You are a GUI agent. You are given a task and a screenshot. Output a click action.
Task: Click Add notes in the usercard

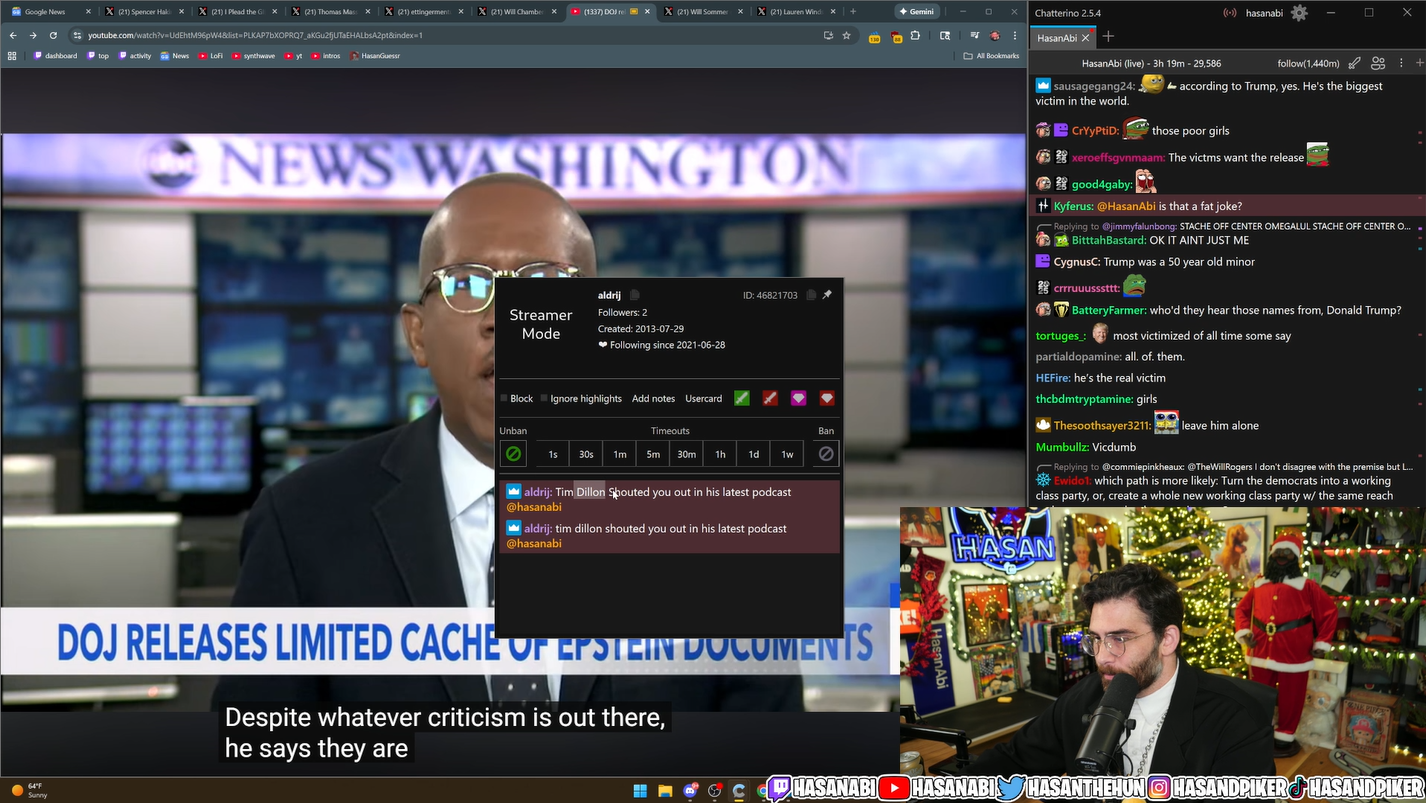pyautogui.click(x=653, y=398)
